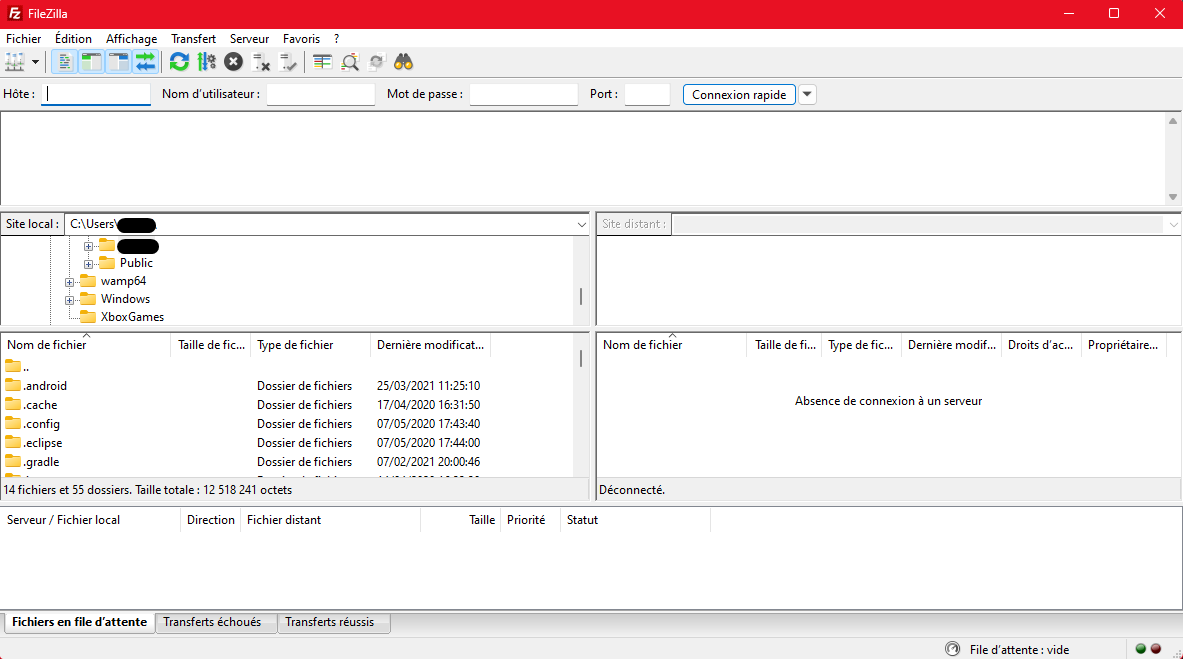
Task: Click the directory comparison icon
Action: (x=350, y=62)
